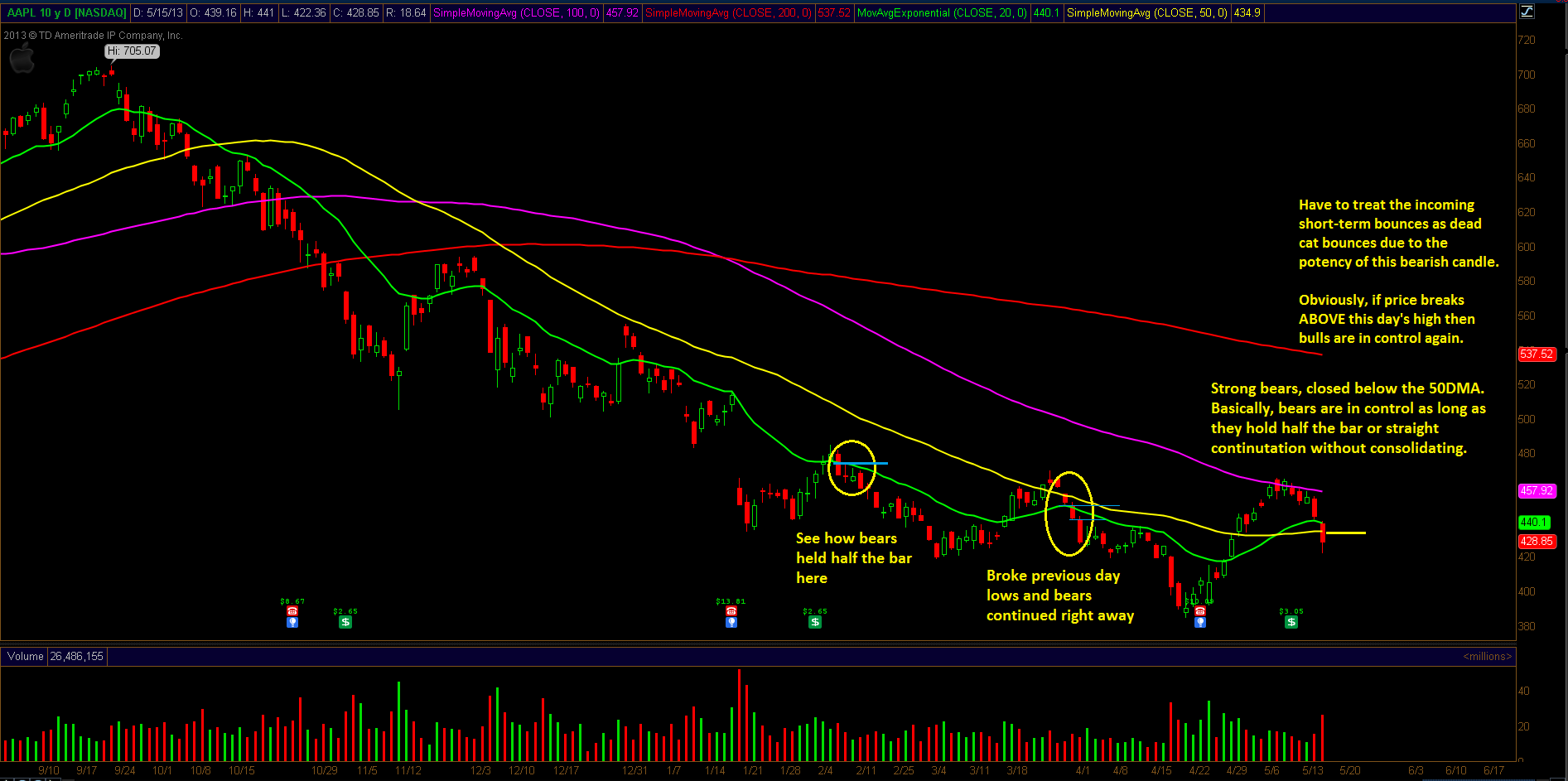Click the blue earnings lightbulb icon under $13.81
The width and height of the screenshot is (1568, 781).
[731, 622]
